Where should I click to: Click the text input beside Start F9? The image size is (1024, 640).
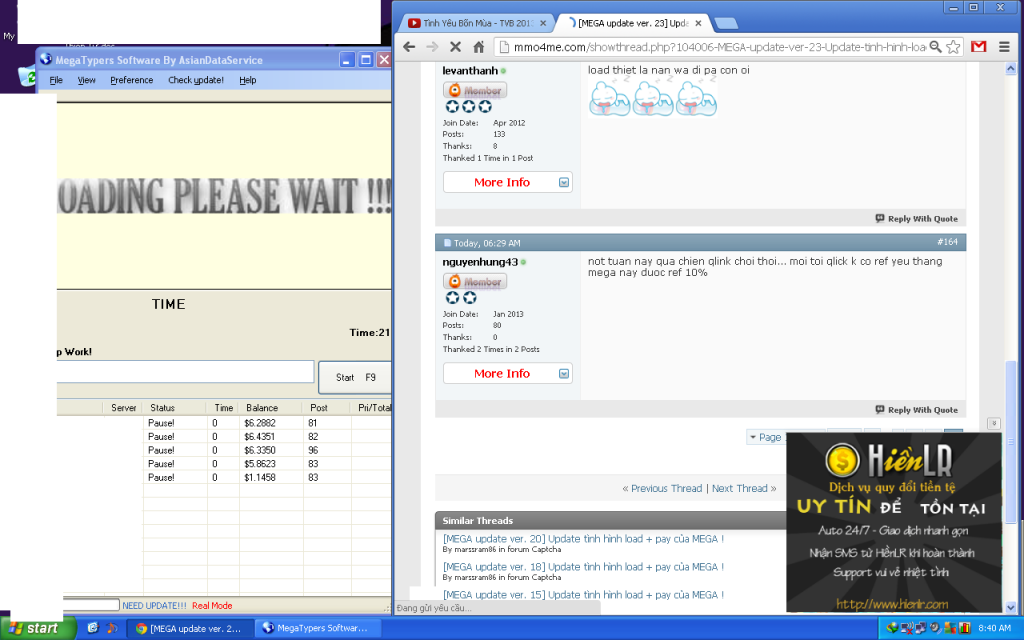pos(185,372)
